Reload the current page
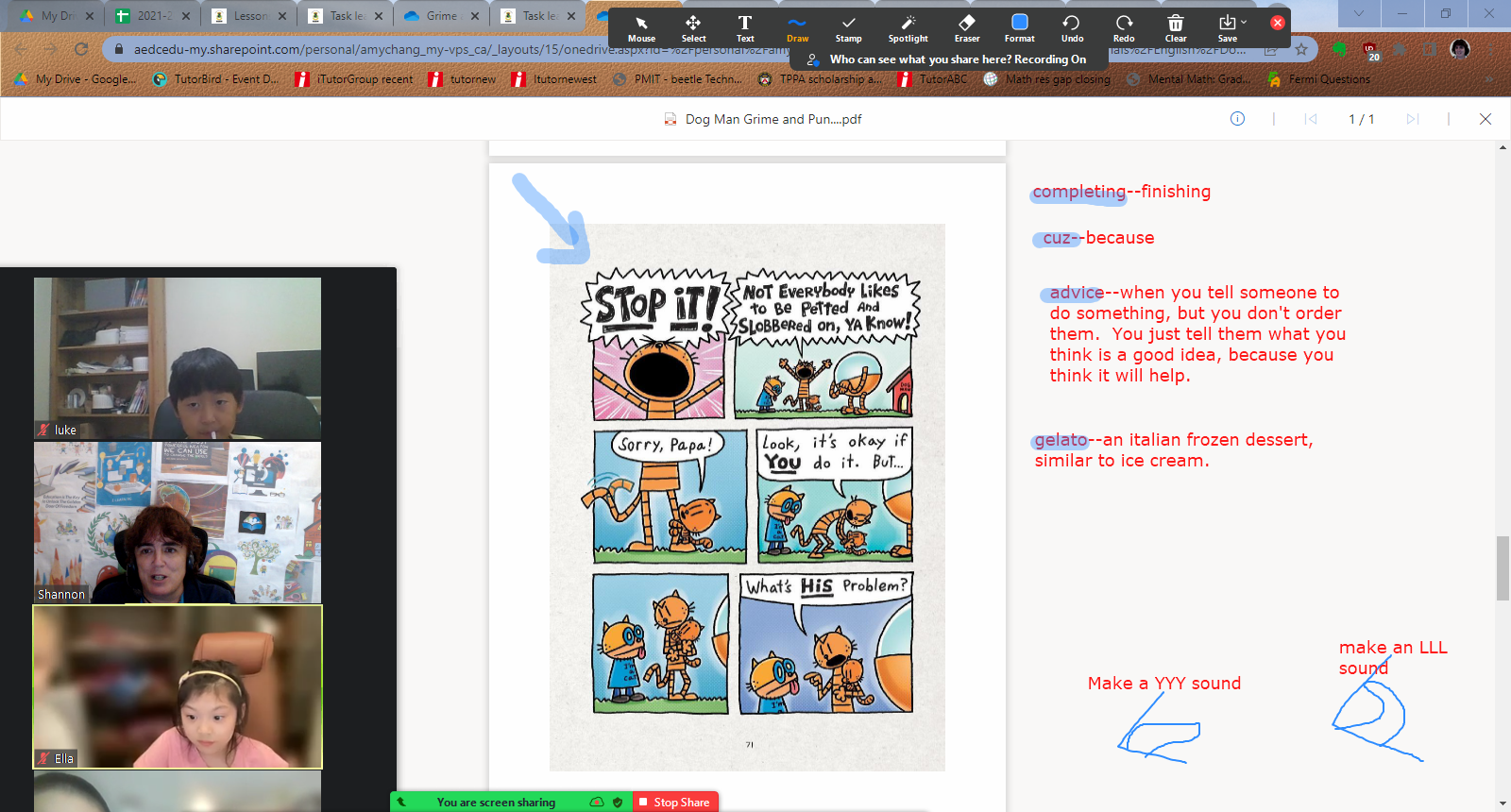The width and height of the screenshot is (1511, 812). (x=81, y=49)
